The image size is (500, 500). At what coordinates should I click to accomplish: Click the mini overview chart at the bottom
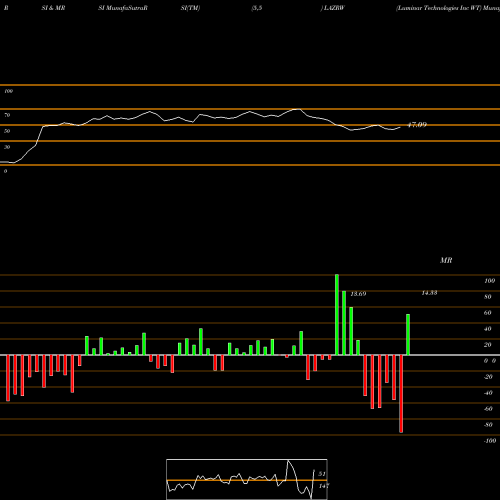pos(247,479)
